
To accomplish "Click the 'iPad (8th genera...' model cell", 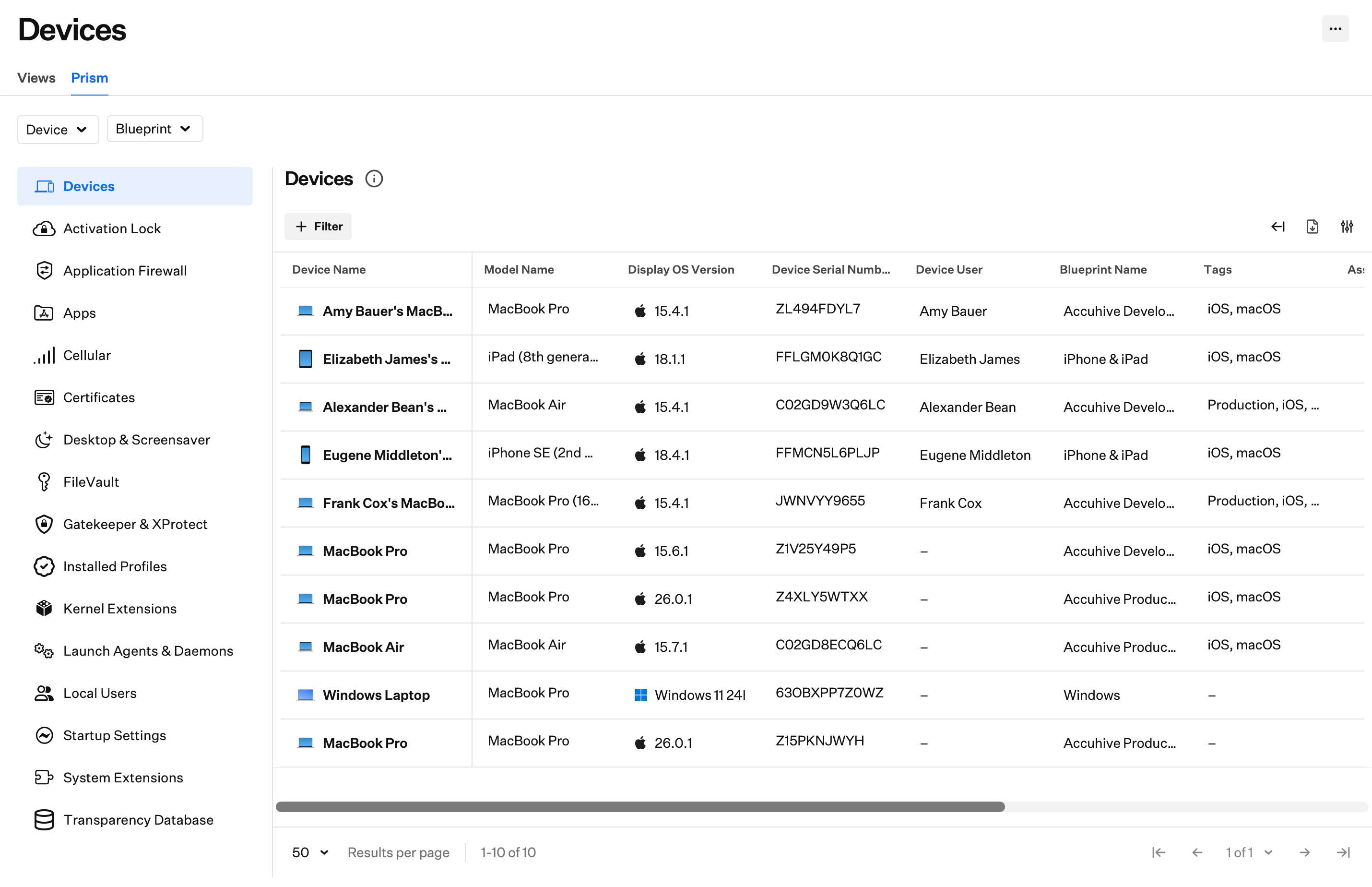I will [x=543, y=357].
